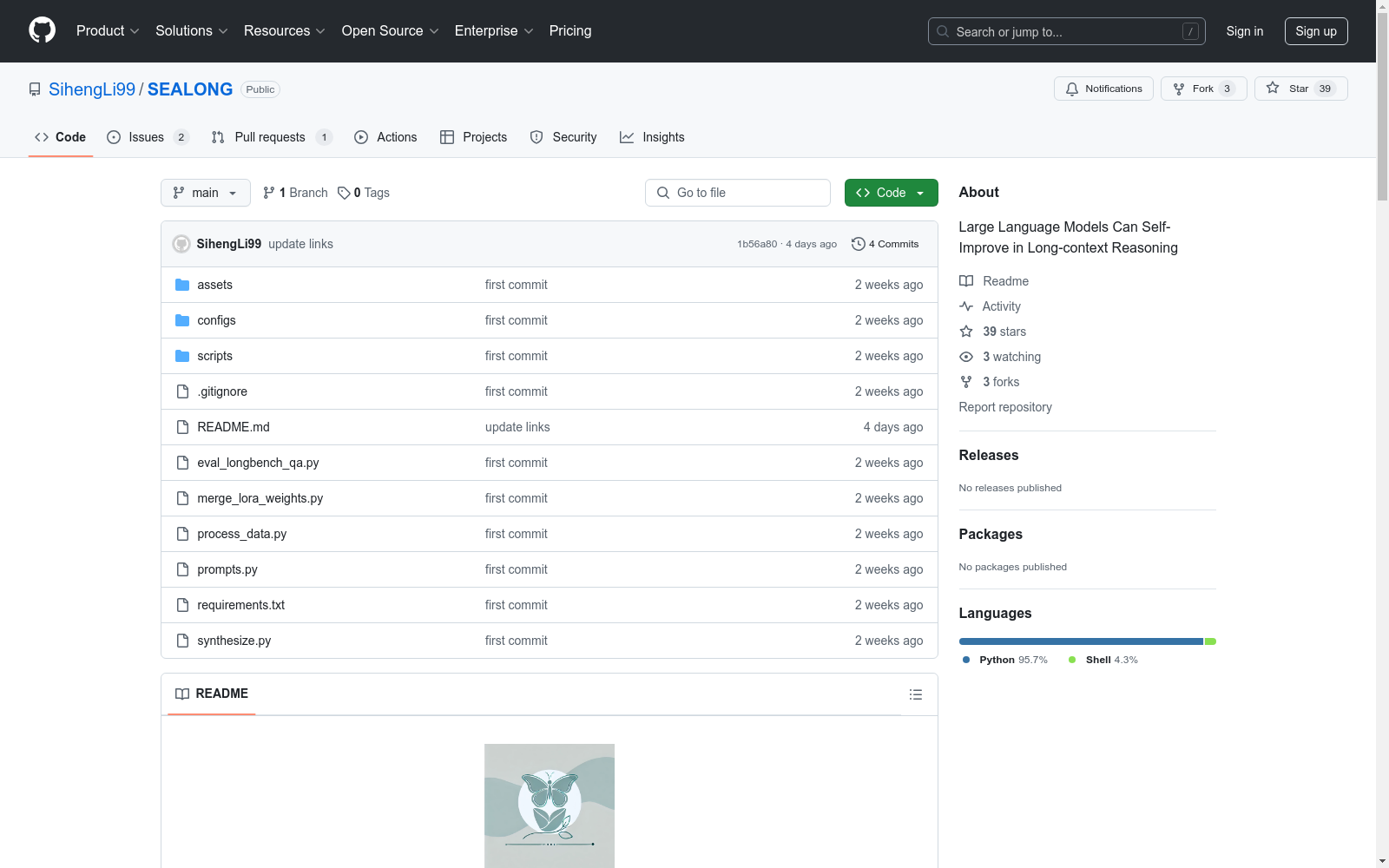This screenshot has width=1389, height=868.
Task: Click the repository icon beside SihengLi99
Action: pos(35,89)
